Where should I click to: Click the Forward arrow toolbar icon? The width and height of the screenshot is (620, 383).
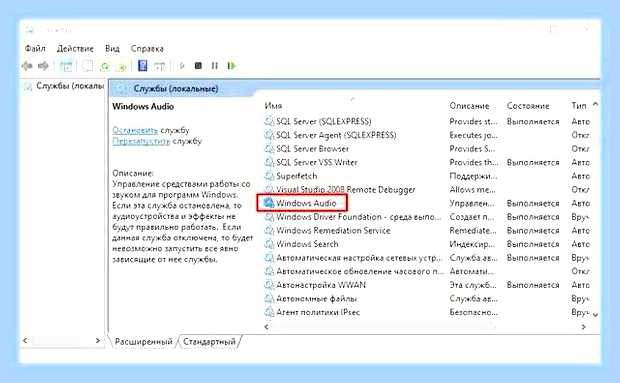(x=43, y=66)
